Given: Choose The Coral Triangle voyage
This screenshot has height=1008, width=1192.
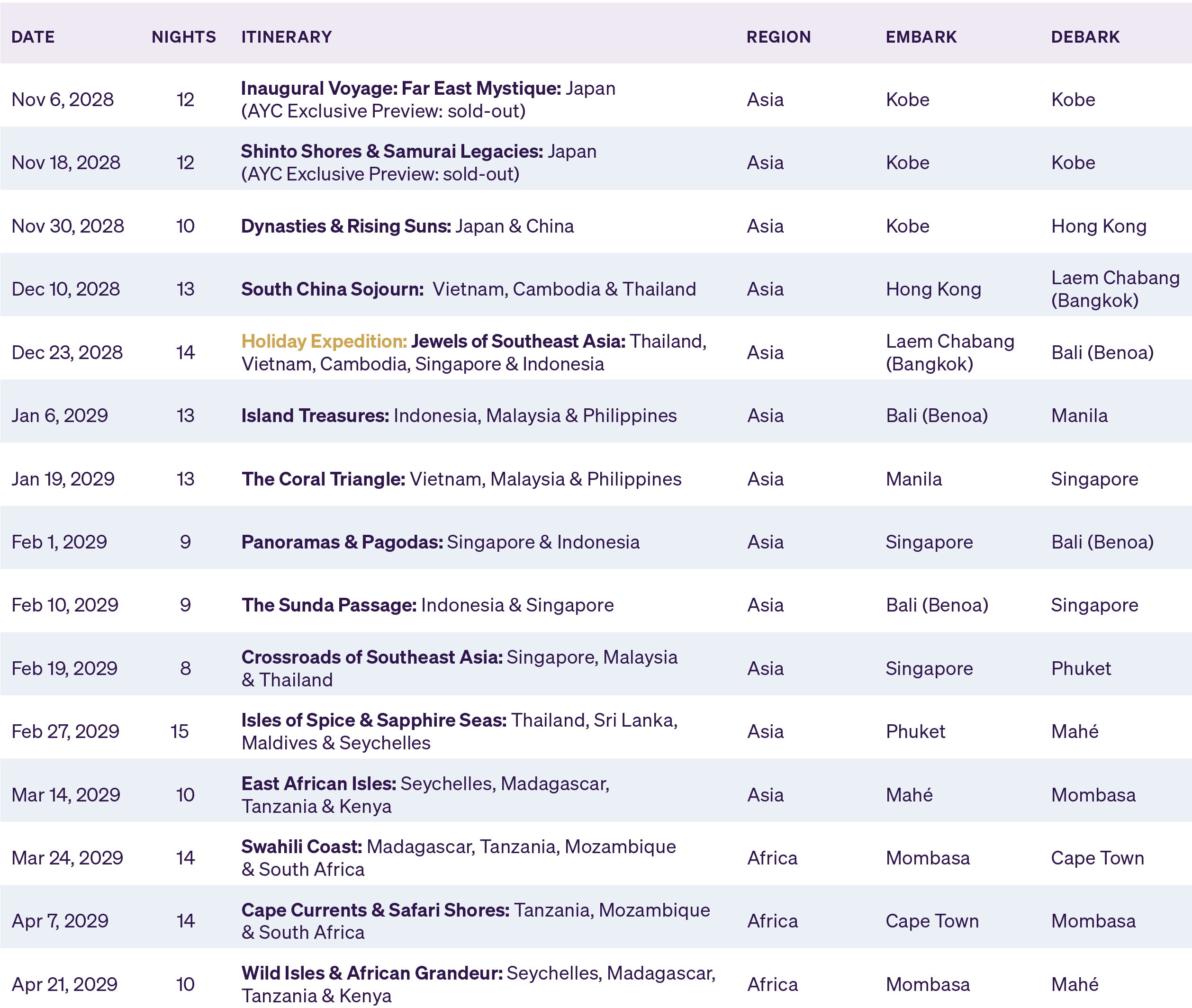Looking at the screenshot, I should pyautogui.click(x=323, y=479).
